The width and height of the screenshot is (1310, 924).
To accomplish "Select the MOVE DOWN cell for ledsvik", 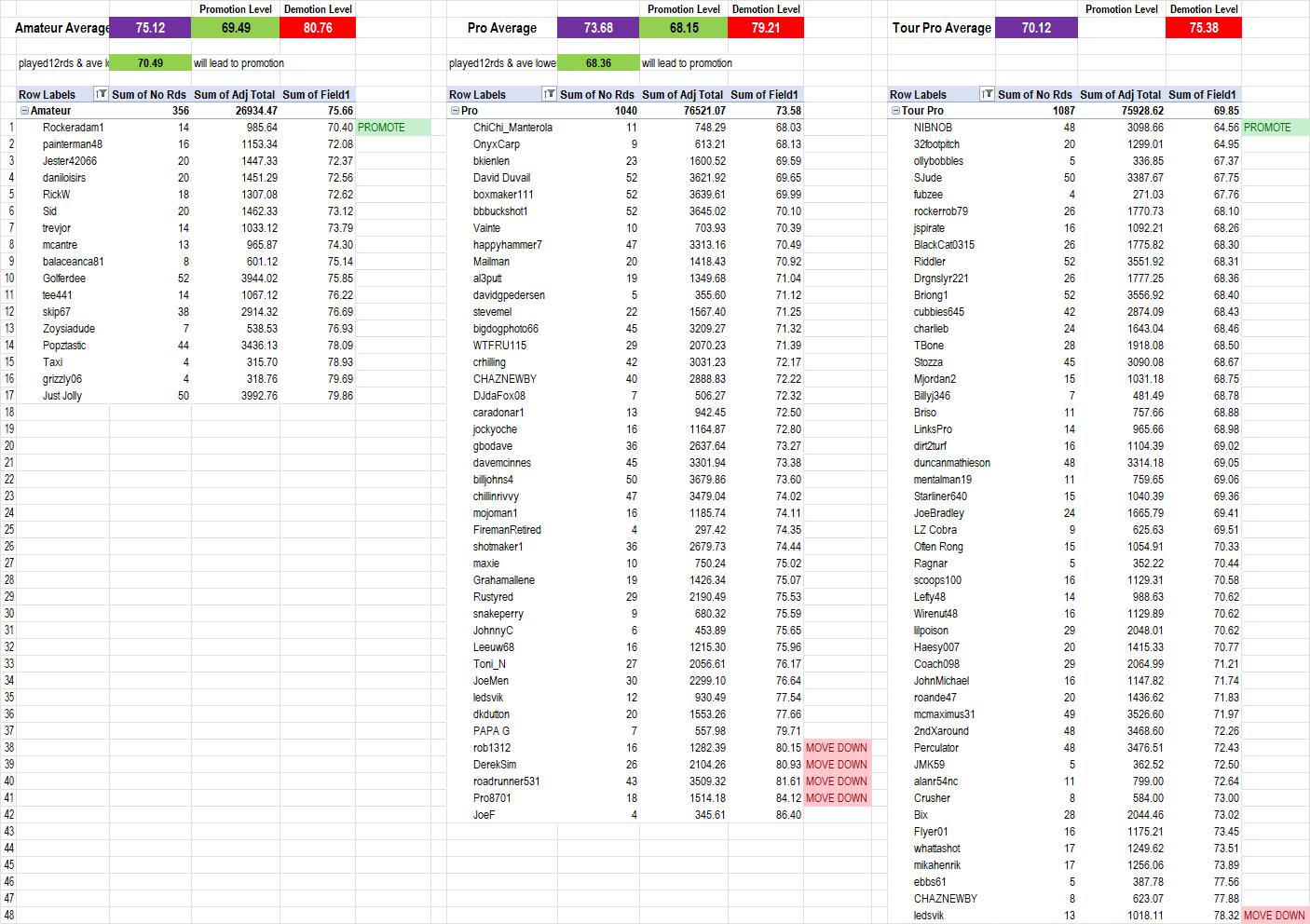I will [x=1274, y=916].
